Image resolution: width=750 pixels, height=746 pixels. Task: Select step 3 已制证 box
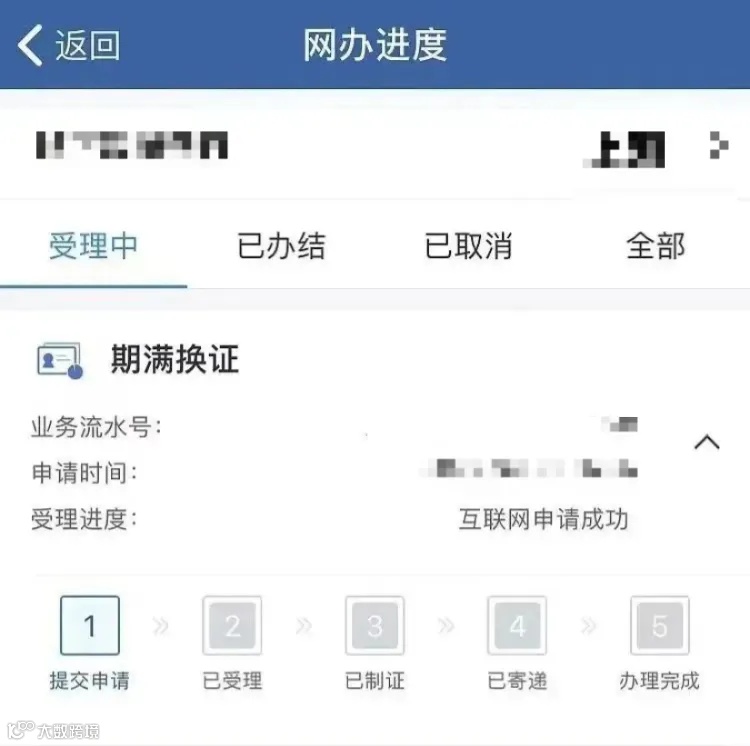pyautogui.click(x=375, y=625)
